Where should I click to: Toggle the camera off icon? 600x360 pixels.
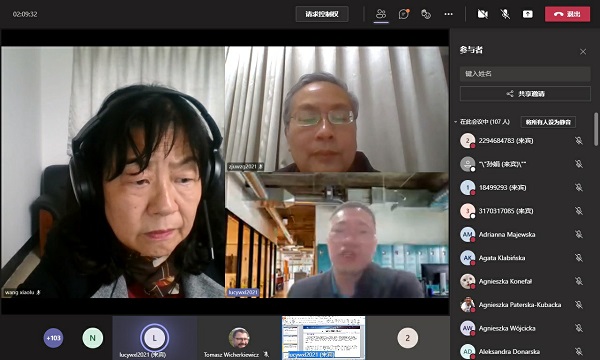pyautogui.click(x=483, y=14)
